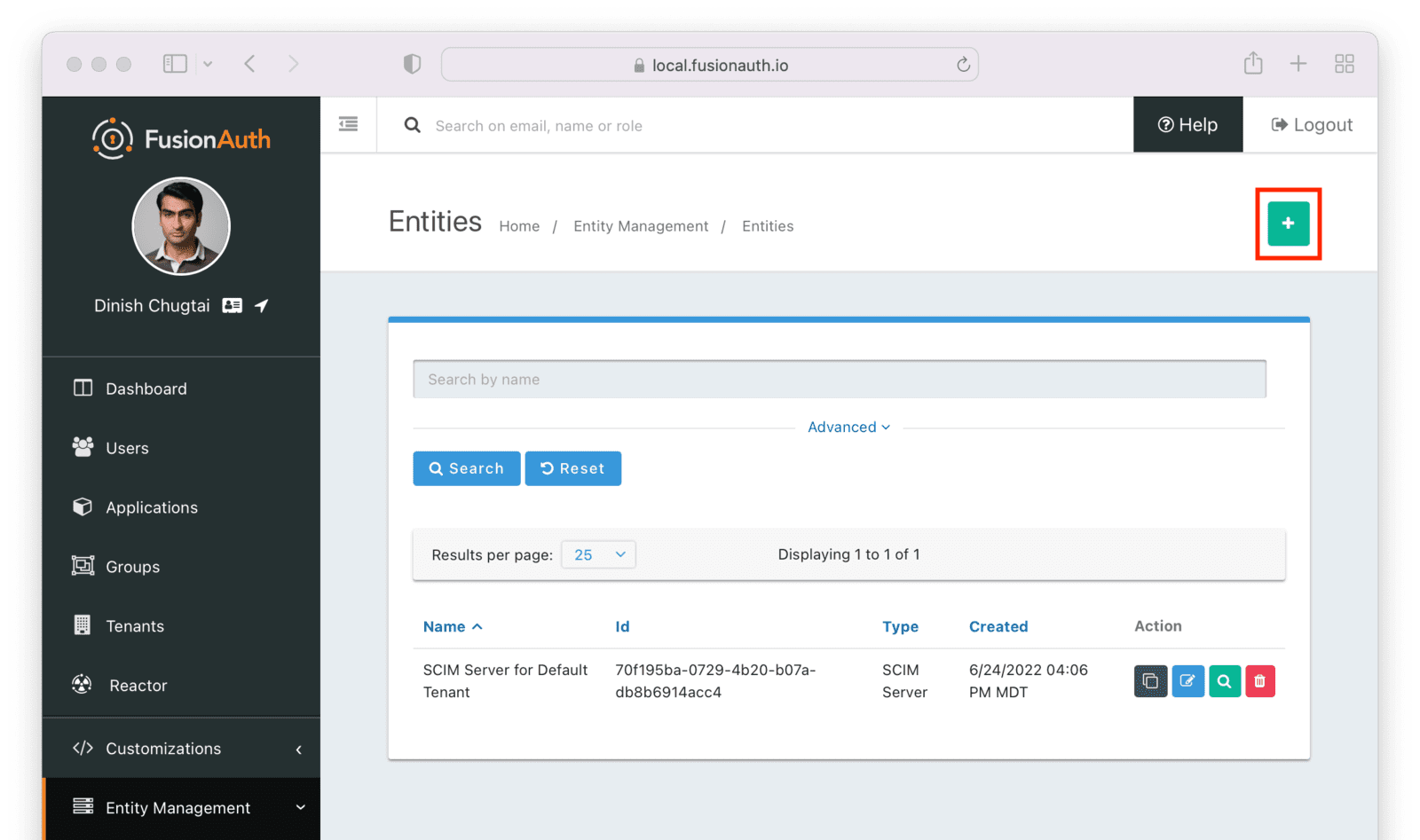Copy the SCIM Server entity
This screenshot has height=840, width=1420.
(x=1150, y=681)
